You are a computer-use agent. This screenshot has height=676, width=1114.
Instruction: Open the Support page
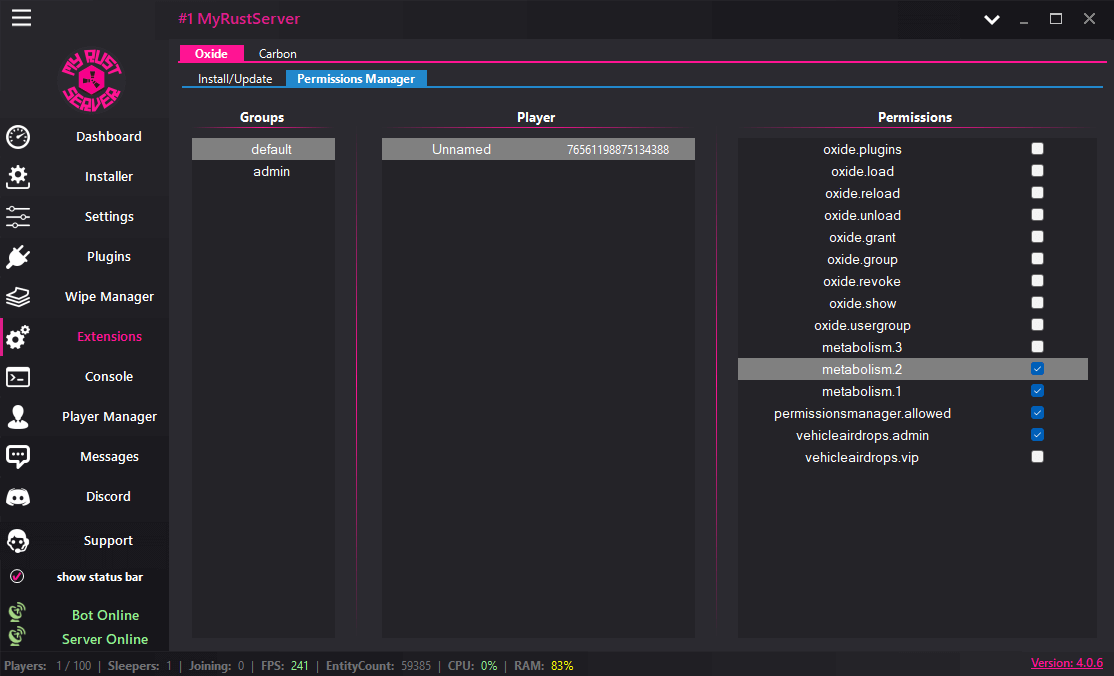pyautogui.click(x=108, y=540)
